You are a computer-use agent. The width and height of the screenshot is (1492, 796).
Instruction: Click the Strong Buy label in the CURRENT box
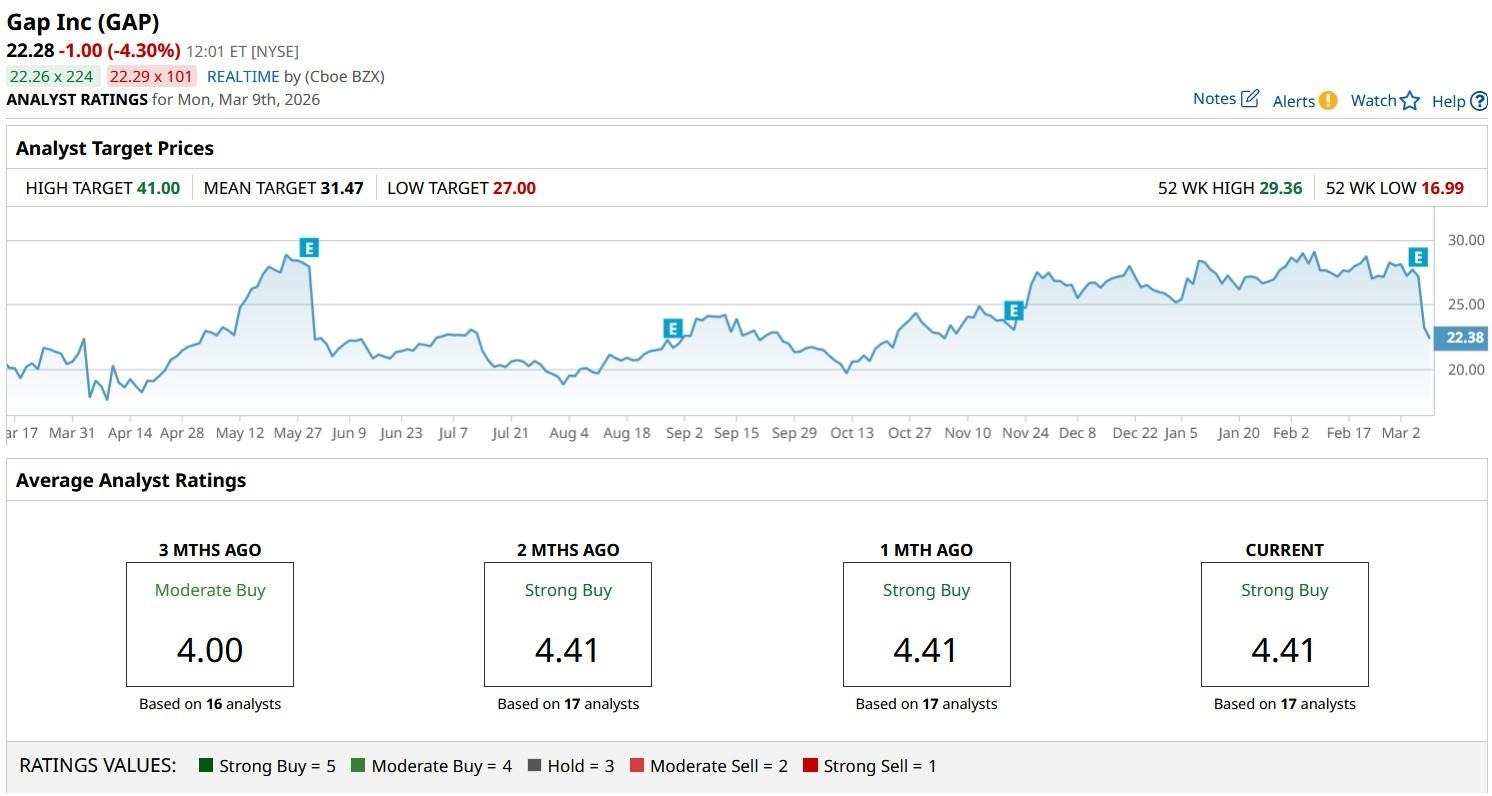tap(1285, 590)
